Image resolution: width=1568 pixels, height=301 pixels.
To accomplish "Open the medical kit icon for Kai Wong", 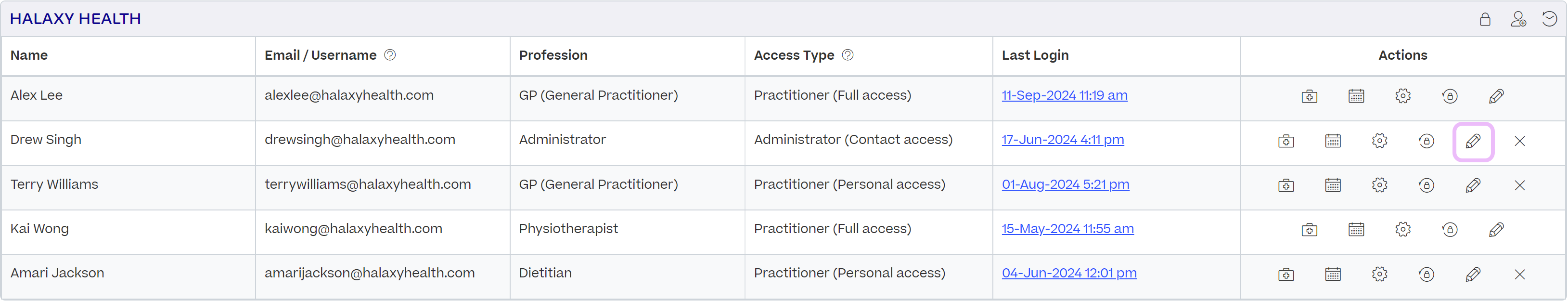I will coord(1310,229).
